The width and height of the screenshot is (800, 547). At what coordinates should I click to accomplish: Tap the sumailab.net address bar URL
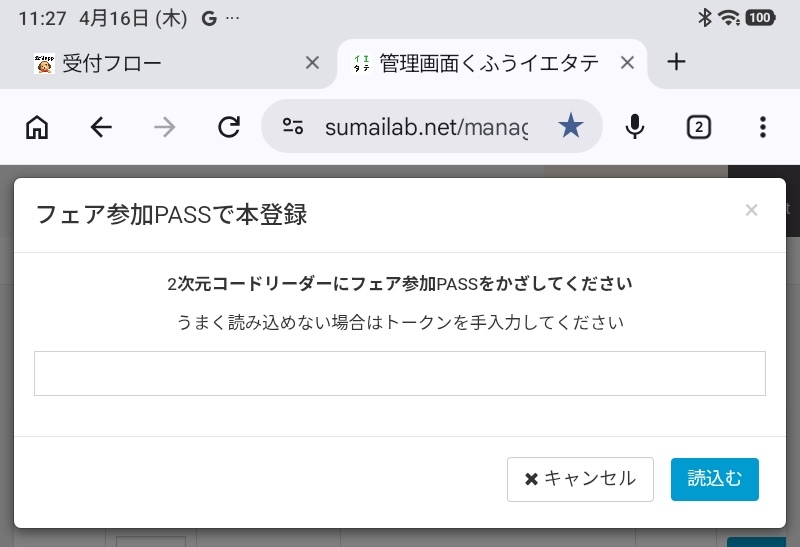pyautogui.click(x=426, y=127)
